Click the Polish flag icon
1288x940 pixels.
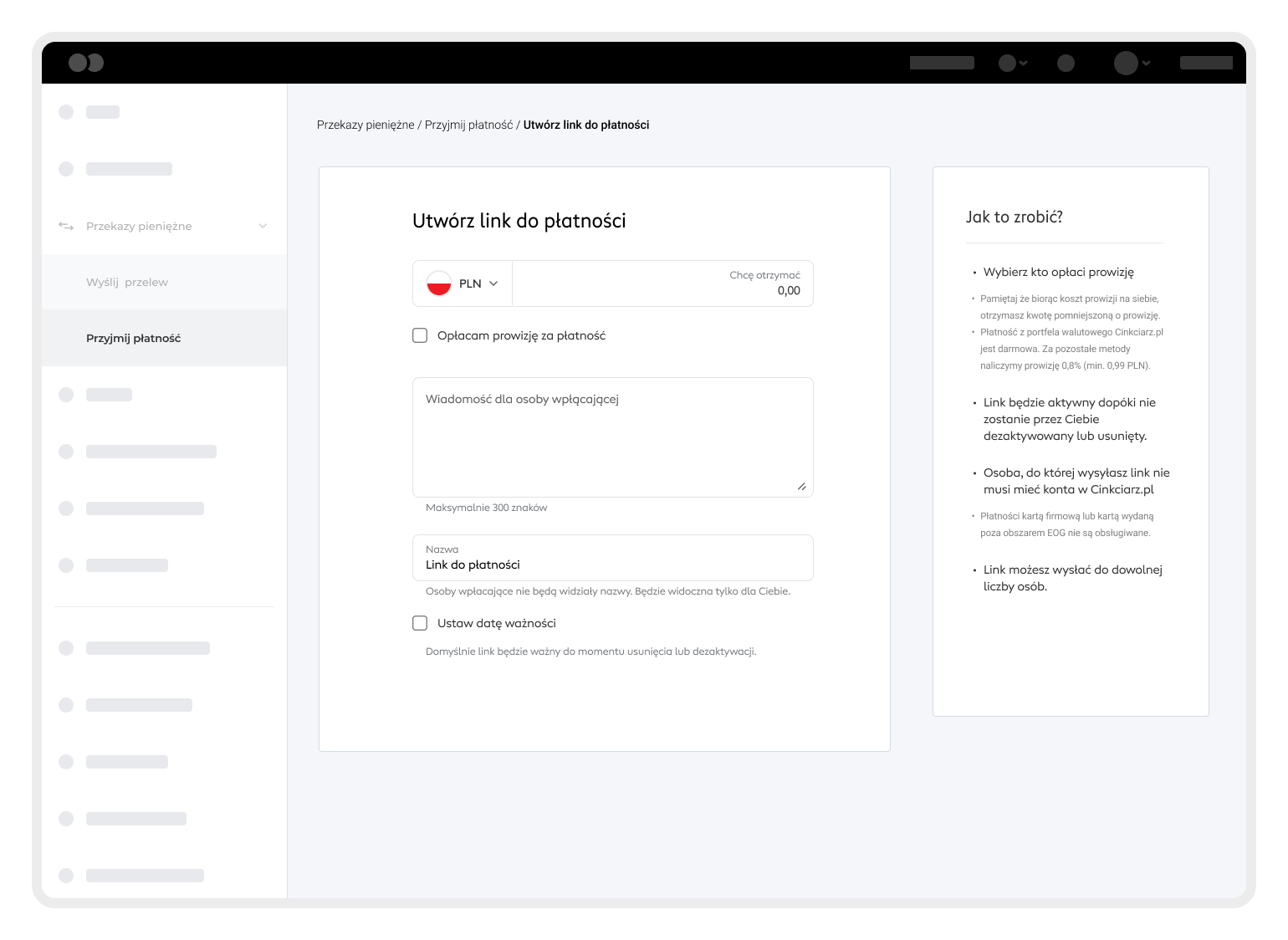pos(439,284)
